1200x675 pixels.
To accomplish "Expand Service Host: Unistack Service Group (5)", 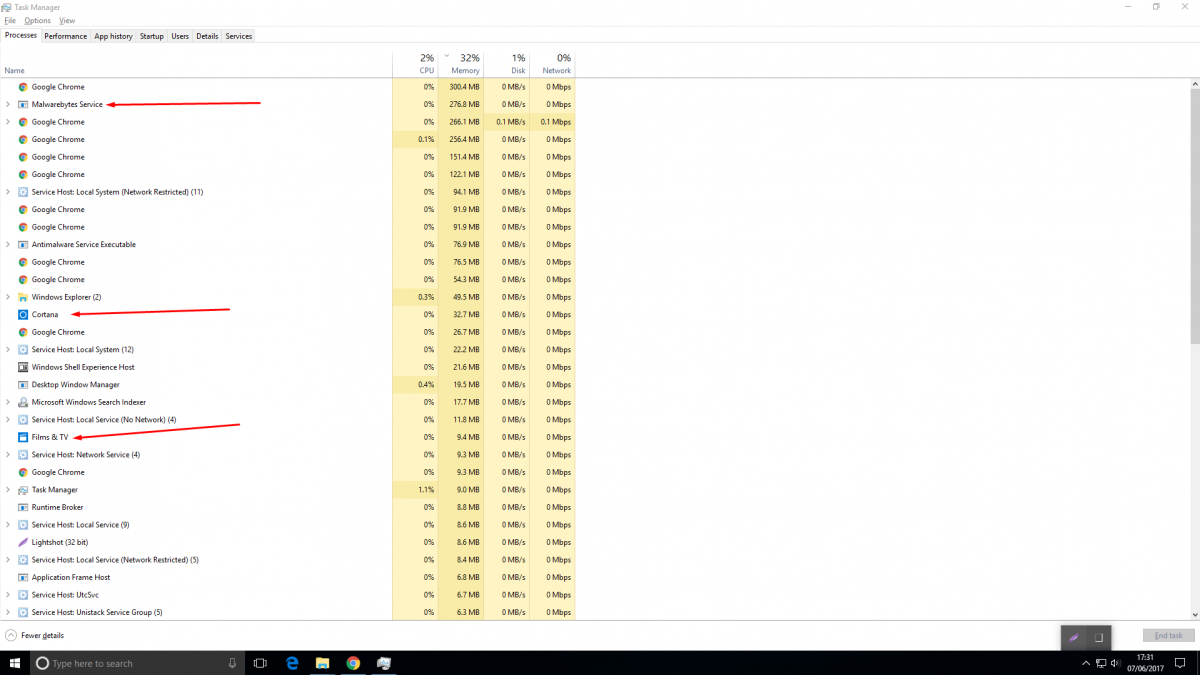I will pos(8,612).
